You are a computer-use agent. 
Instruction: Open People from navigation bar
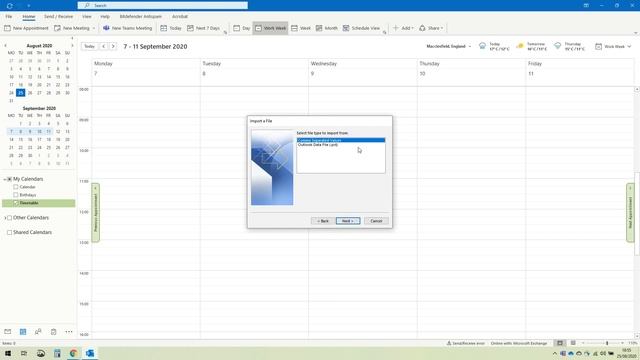click(38, 332)
